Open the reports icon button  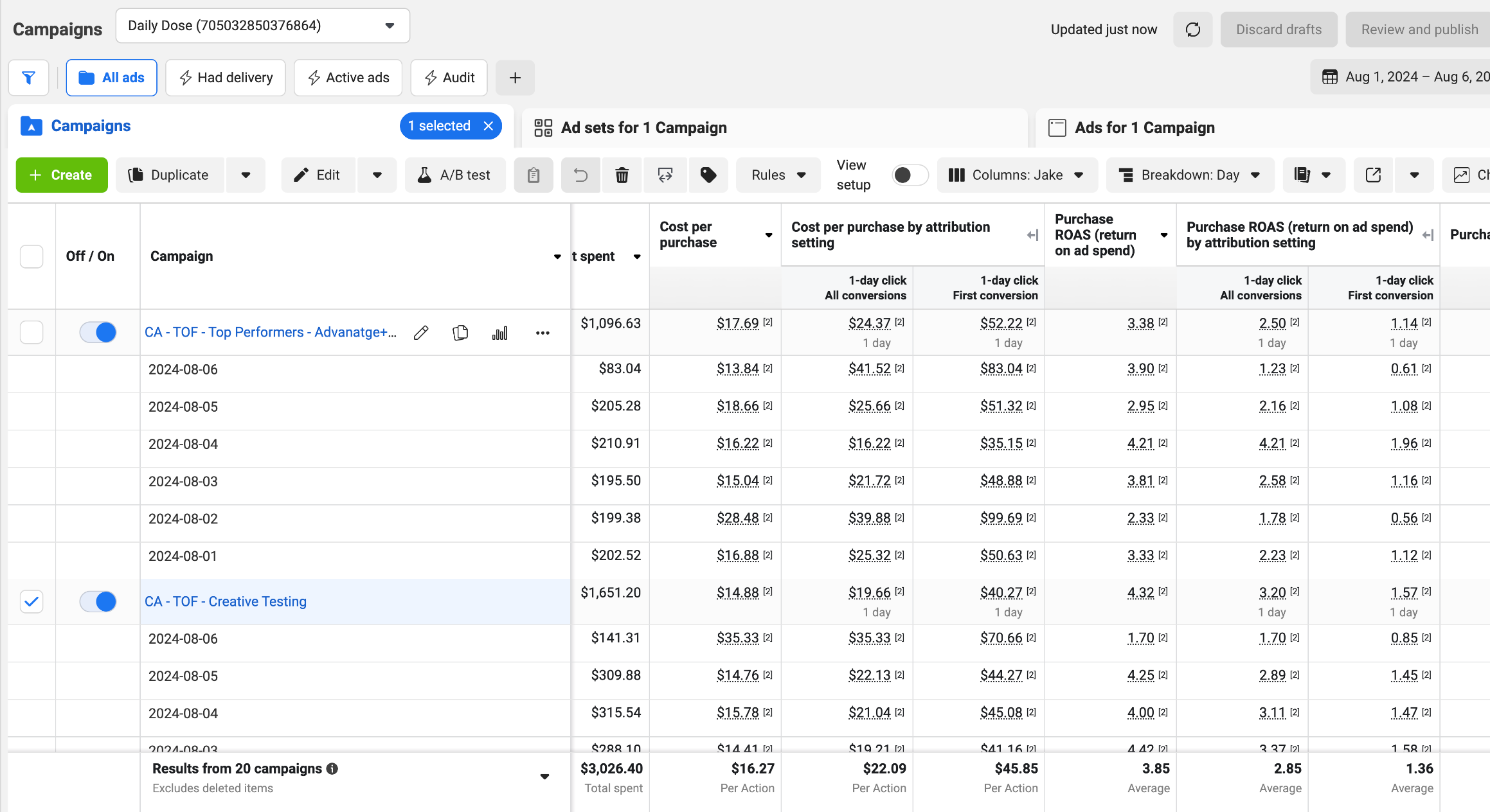[1302, 175]
